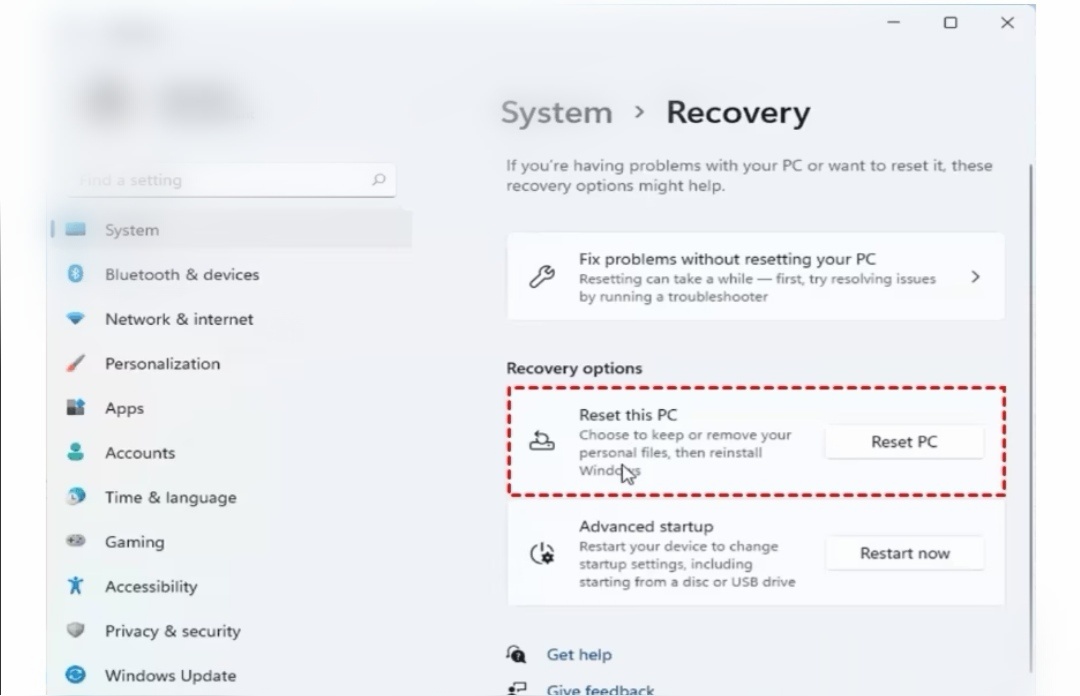Click Restart now under Advanced startup
This screenshot has width=1080, height=696.
click(x=903, y=553)
